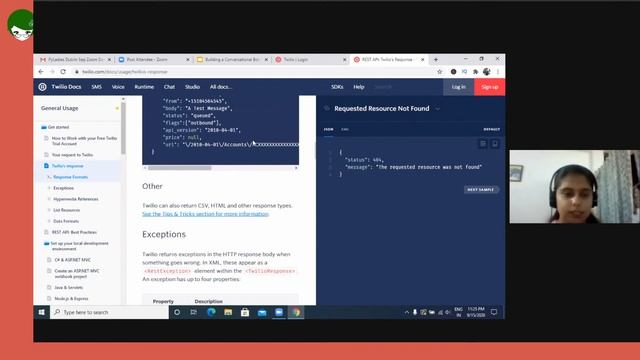
Task: Click the Windows taskbar search box
Action: tap(109, 312)
